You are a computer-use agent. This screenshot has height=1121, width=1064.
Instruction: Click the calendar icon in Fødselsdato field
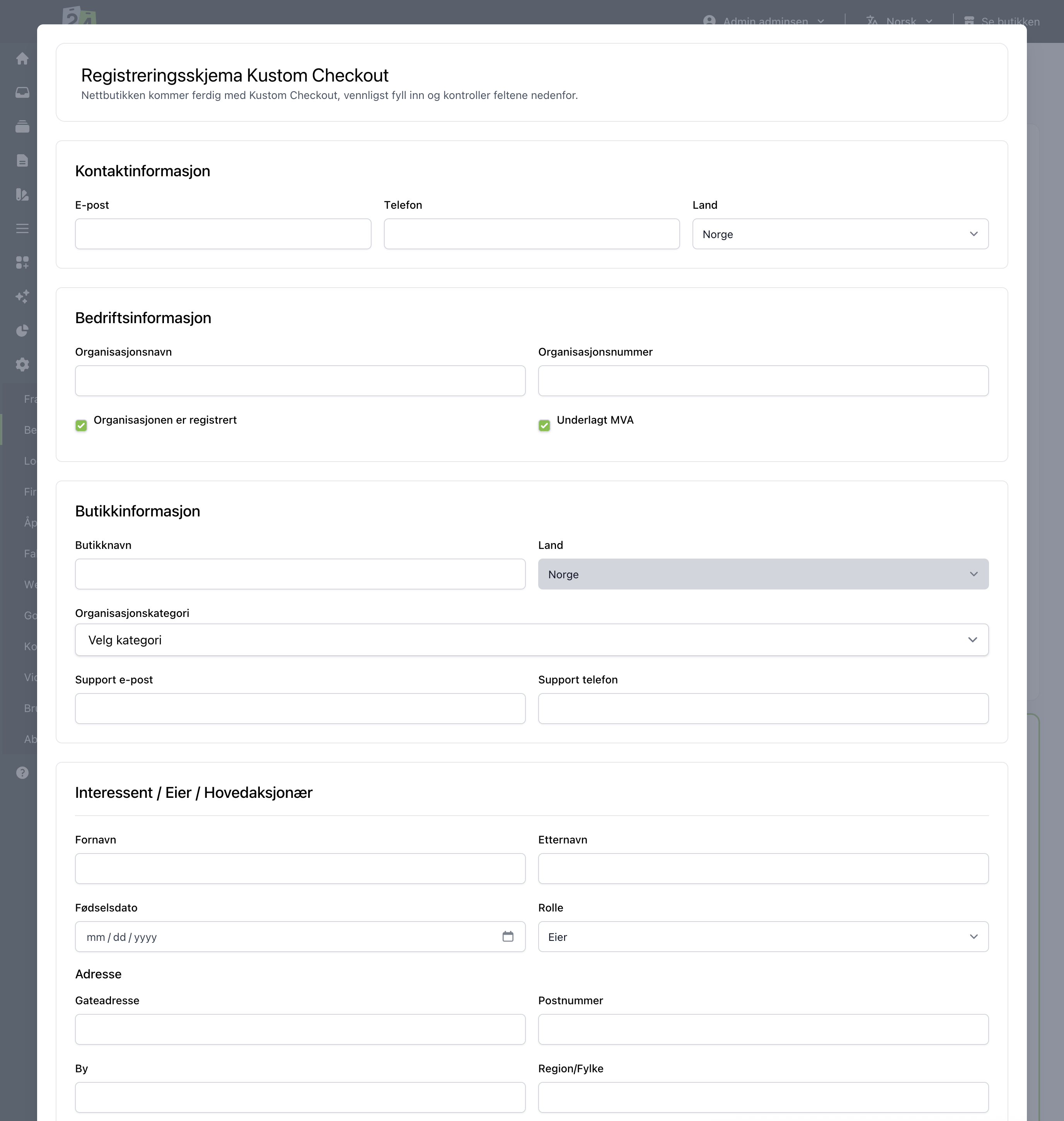point(508,936)
